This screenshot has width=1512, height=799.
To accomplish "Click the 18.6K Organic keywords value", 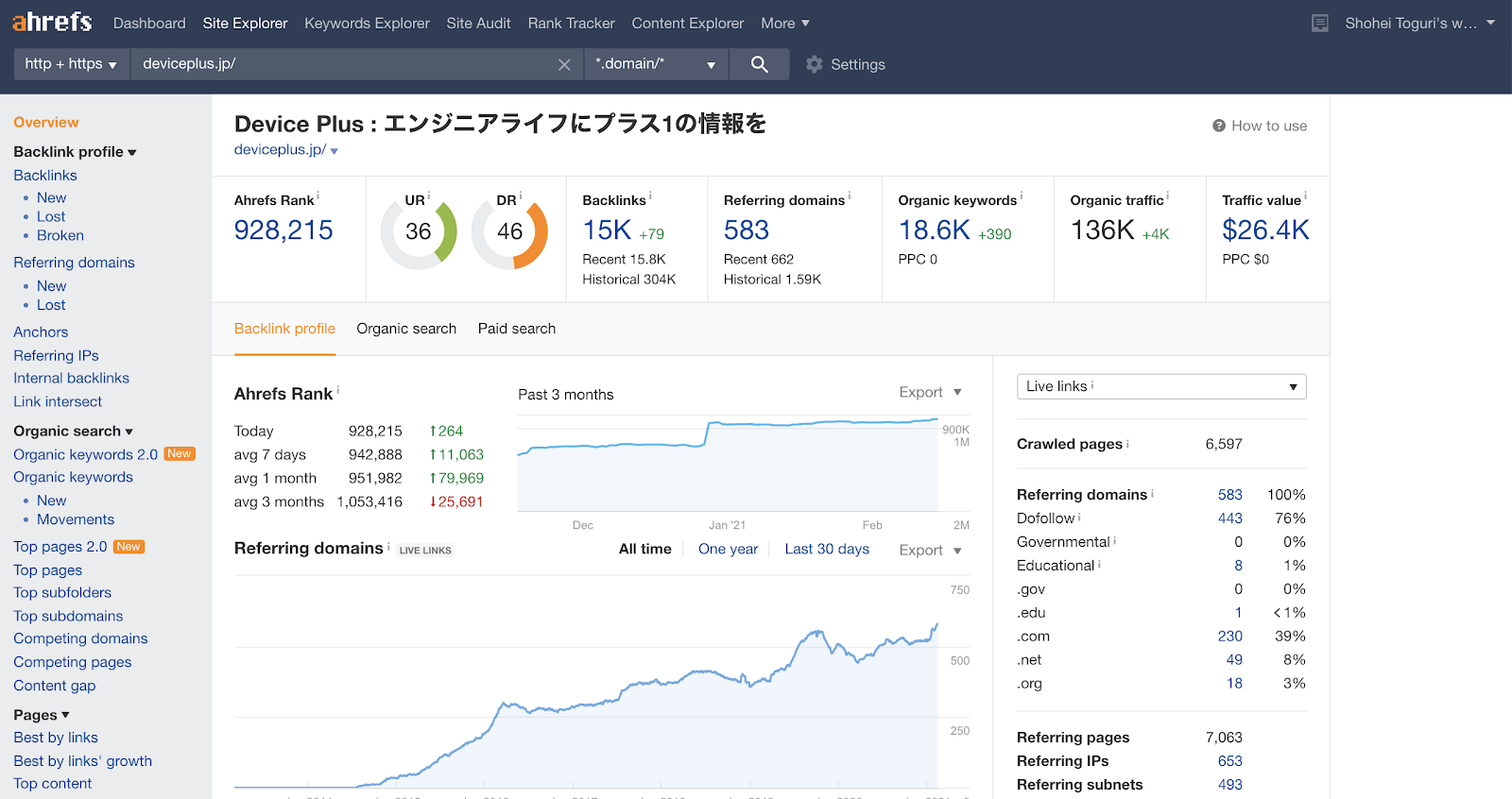I will [x=934, y=230].
